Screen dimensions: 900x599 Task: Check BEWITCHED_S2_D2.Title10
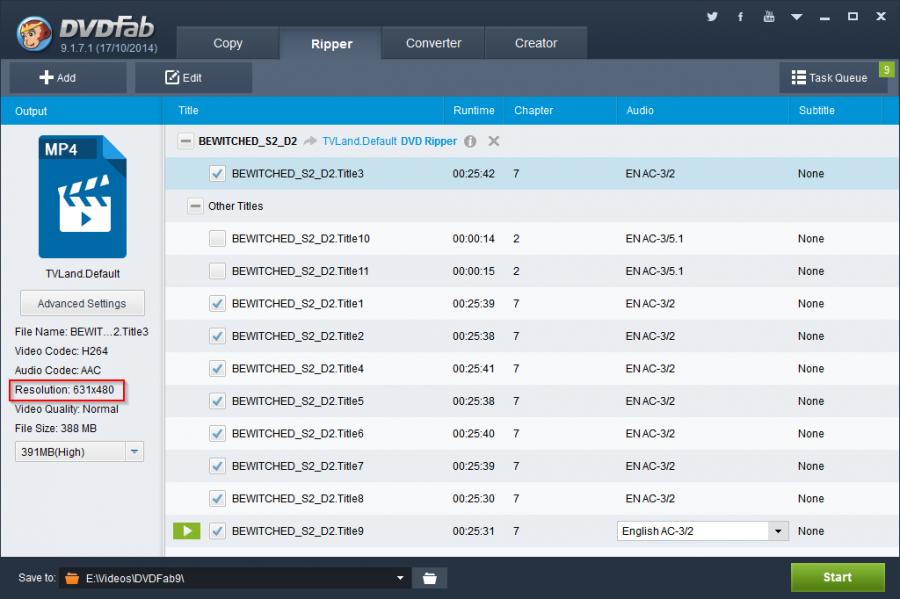217,239
